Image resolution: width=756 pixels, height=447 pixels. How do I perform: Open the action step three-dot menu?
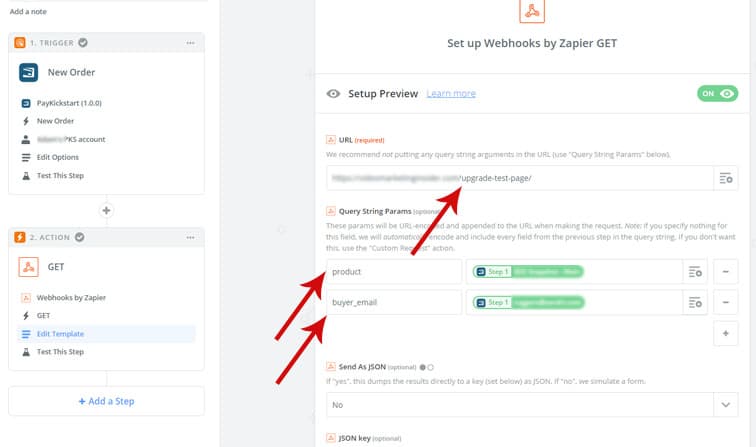[x=190, y=237]
